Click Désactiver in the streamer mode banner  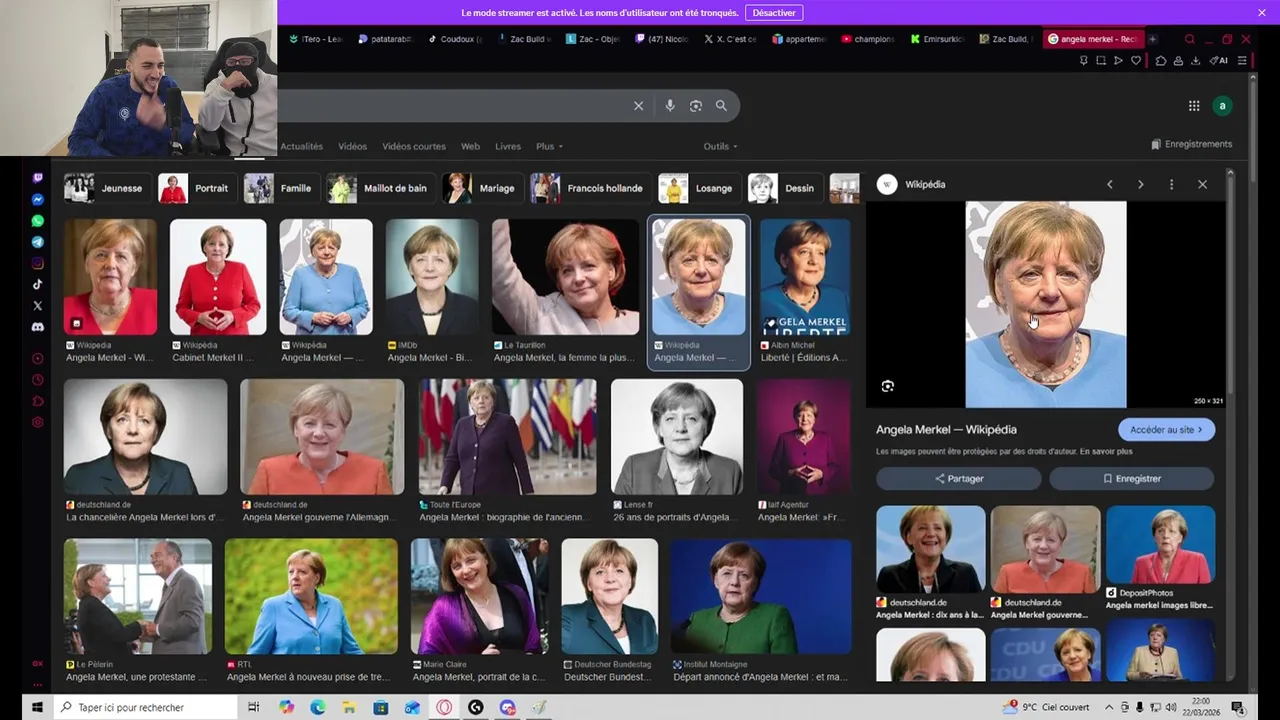tap(774, 12)
